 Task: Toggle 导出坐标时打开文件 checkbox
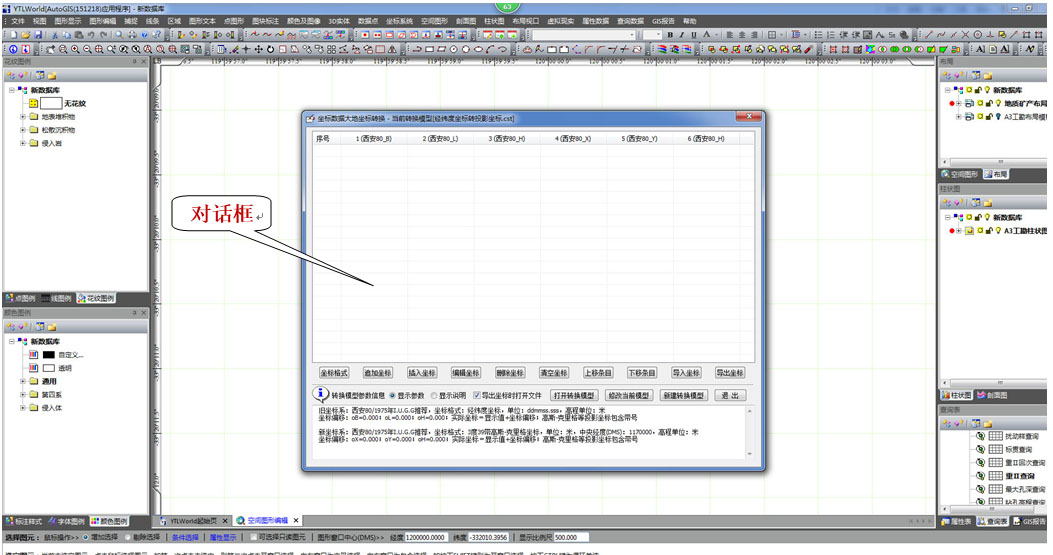click(477, 396)
